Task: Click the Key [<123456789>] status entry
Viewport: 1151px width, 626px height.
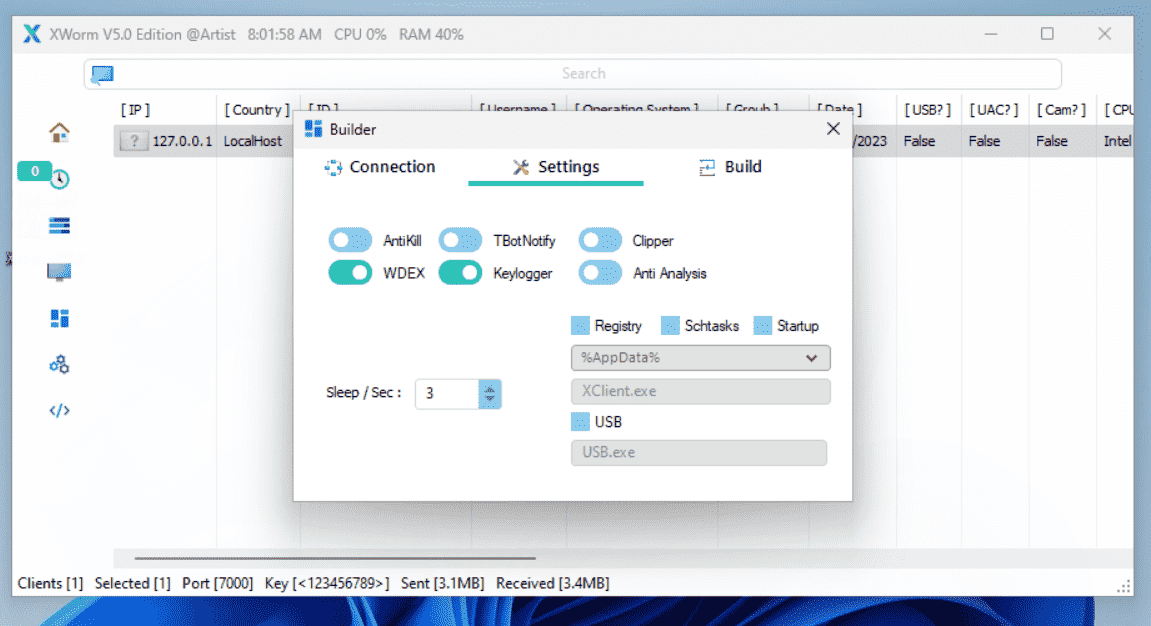Action: pyautogui.click(x=327, y=583)
